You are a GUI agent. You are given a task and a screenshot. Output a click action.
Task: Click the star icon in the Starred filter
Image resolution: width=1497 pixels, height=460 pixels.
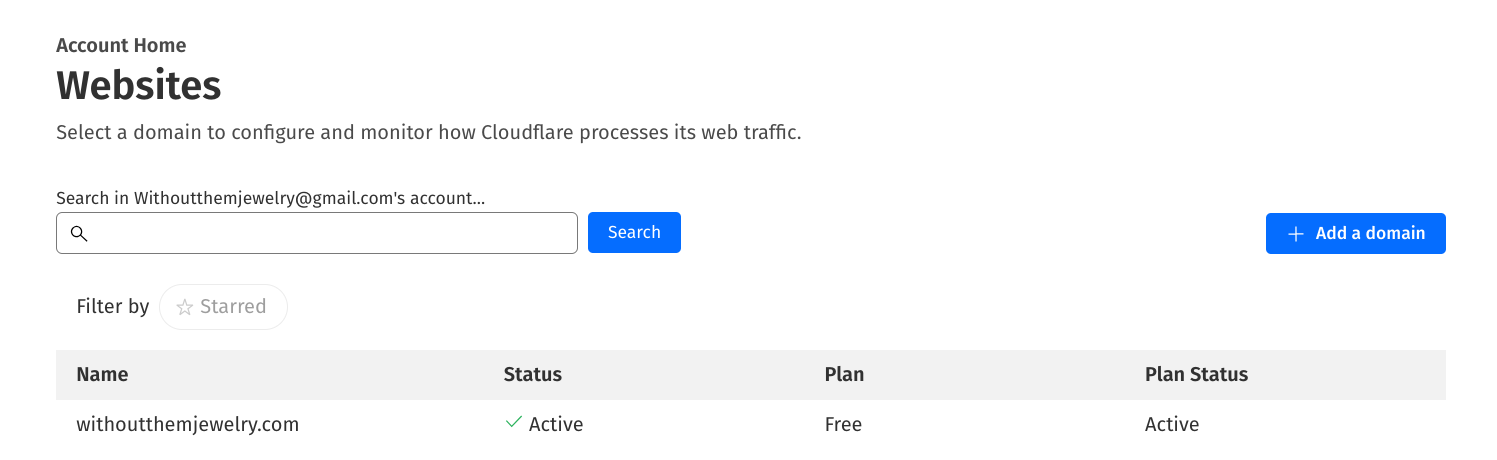pyautogui.click(x=184, y=307)
